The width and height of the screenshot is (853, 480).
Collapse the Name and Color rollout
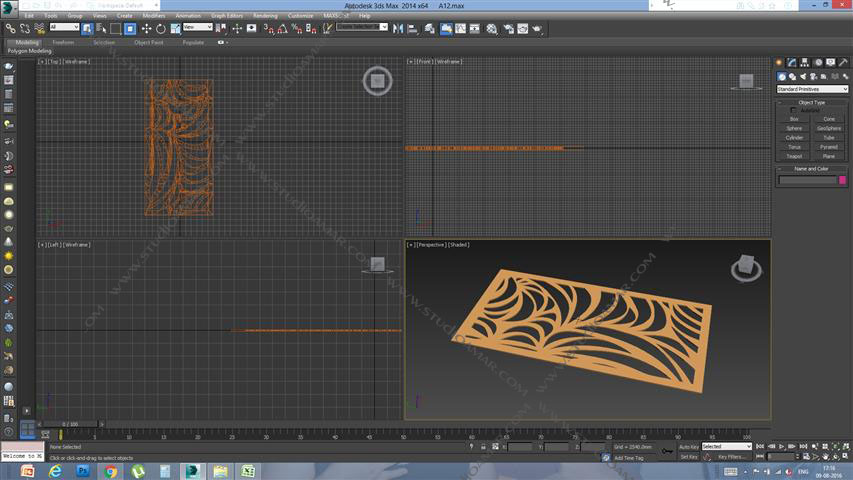[x=811, y=168]
